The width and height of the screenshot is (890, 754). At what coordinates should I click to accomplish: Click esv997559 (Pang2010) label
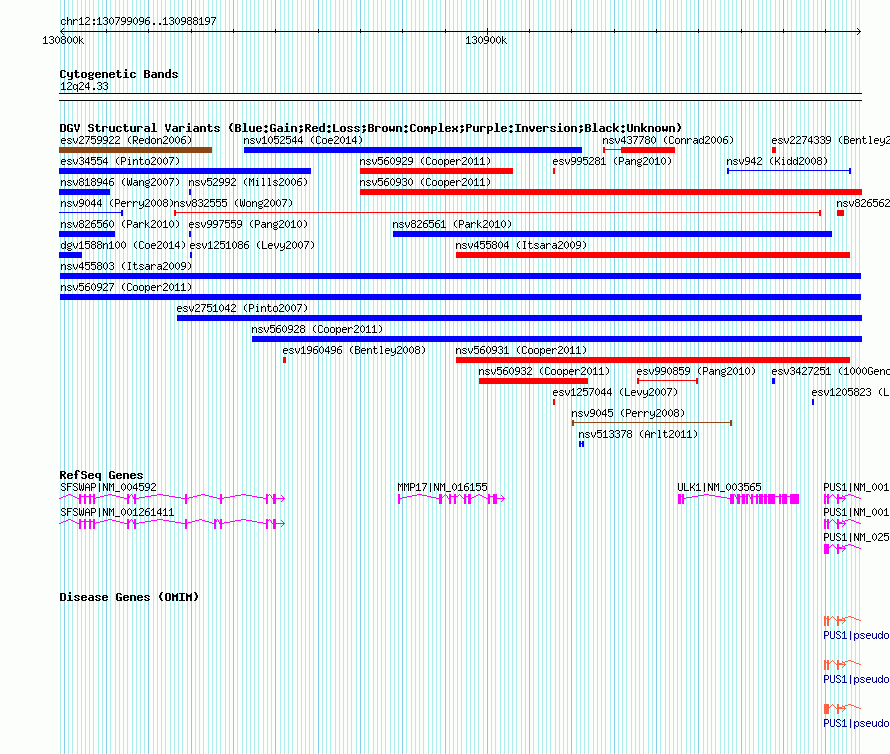(x=248, y=224)
